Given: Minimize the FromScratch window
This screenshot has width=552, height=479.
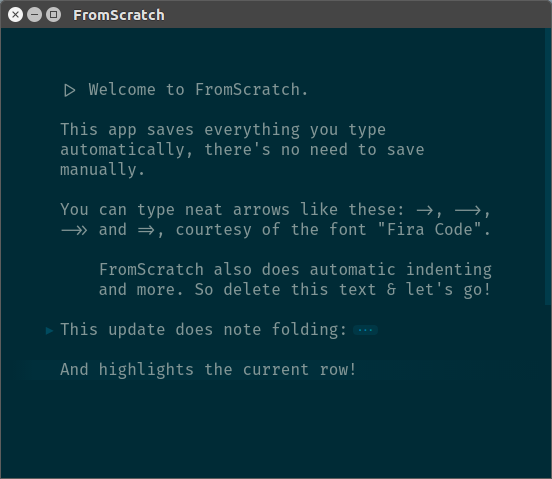Looking at the screenshot, I should (x=34, y=15).
